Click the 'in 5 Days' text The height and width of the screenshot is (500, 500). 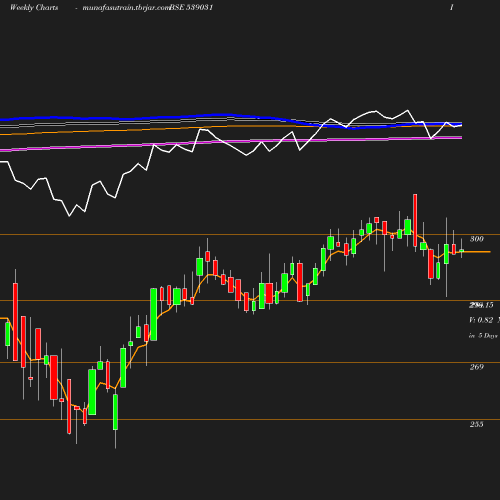point(483,336)
